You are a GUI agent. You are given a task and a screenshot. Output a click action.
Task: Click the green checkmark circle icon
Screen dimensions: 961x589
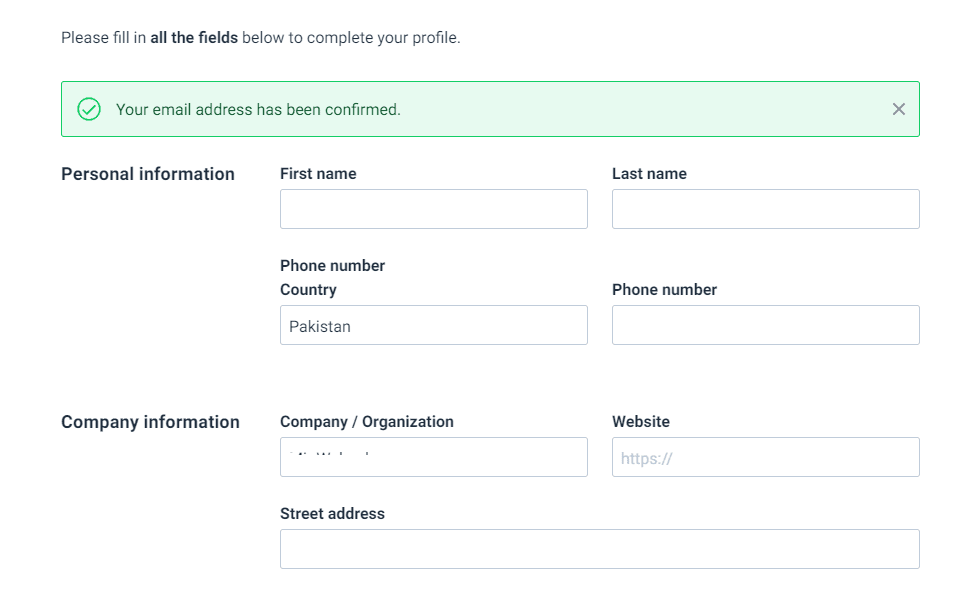click(89, 109)
